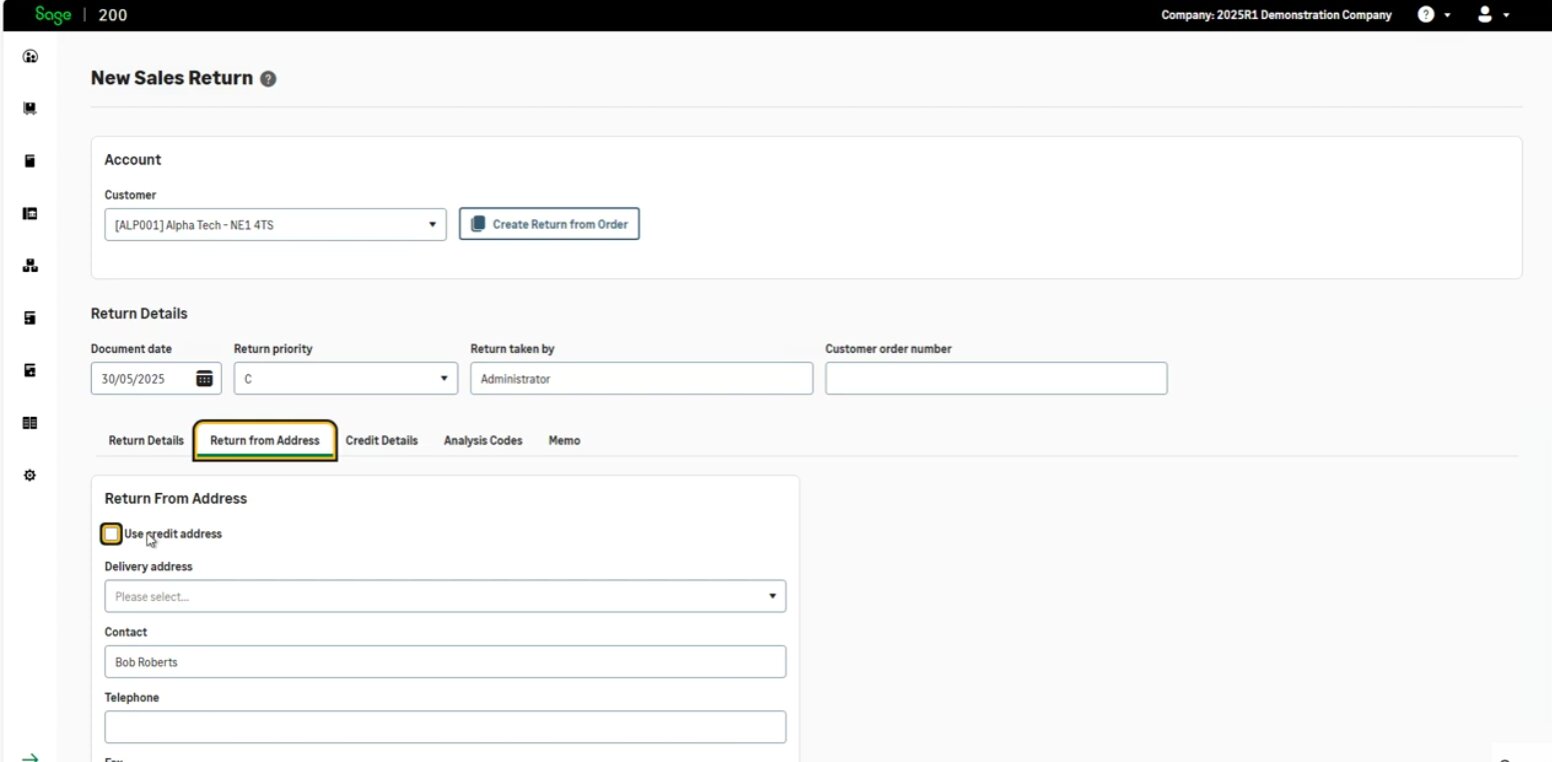Open the Delivery address dropdown

445,597
